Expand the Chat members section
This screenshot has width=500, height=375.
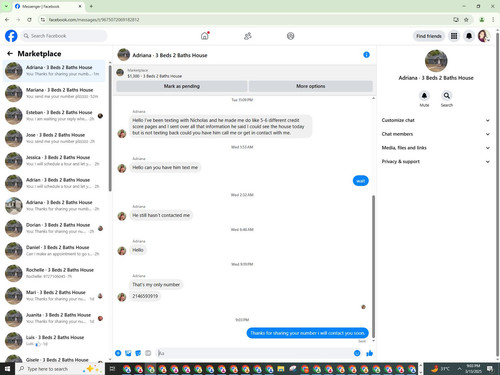(x=436, y=134)
